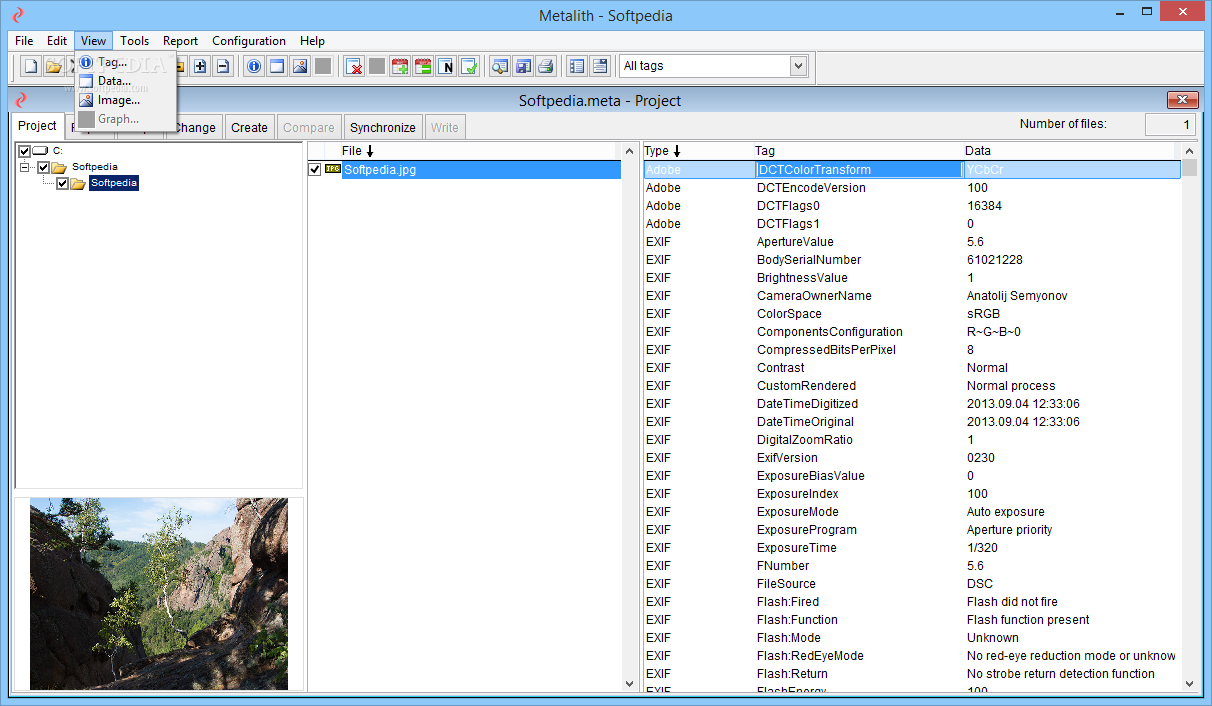Click up arrow of file list scrollbar

(x=629, y=151)
